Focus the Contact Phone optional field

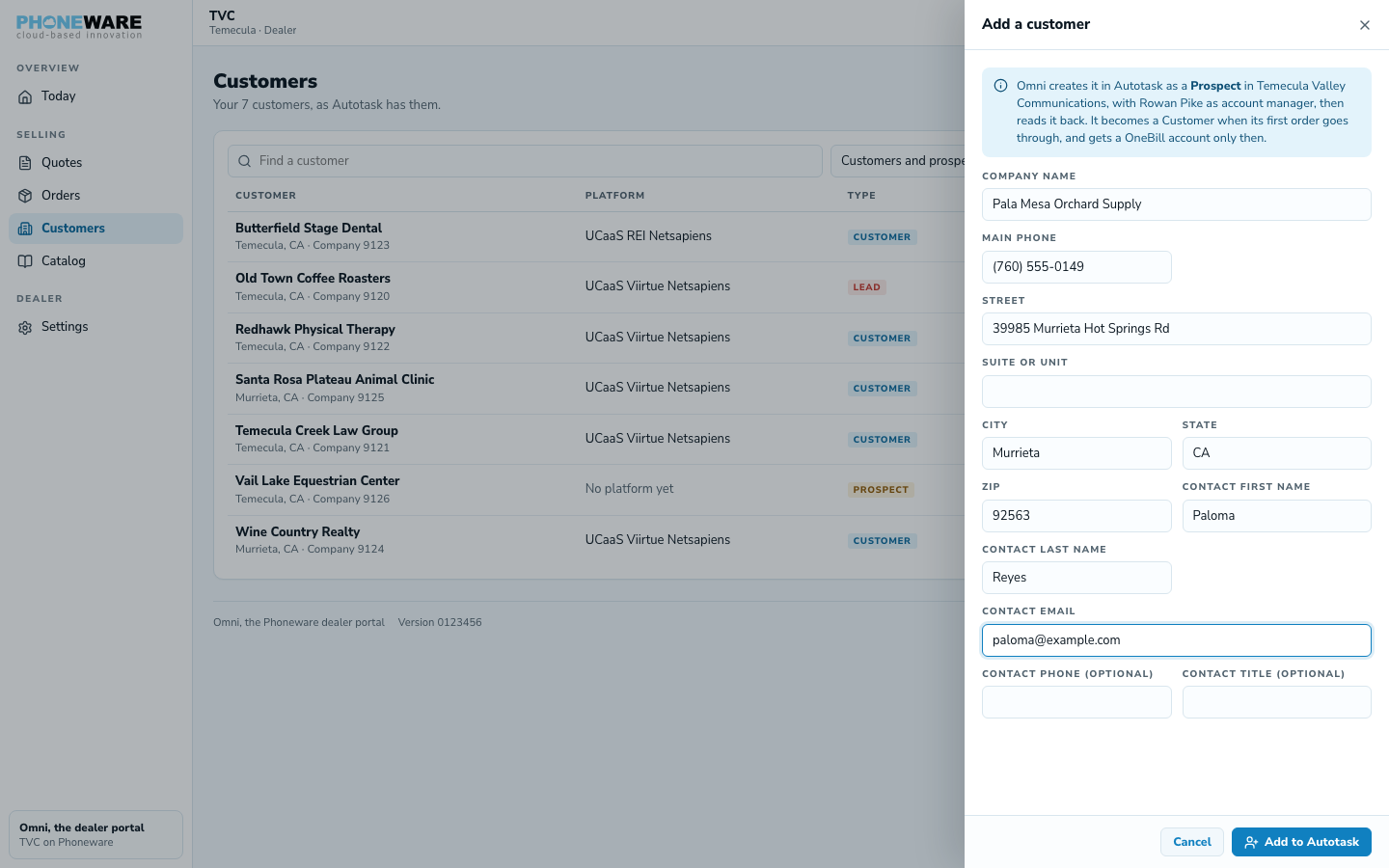(x=1076, y=702)
